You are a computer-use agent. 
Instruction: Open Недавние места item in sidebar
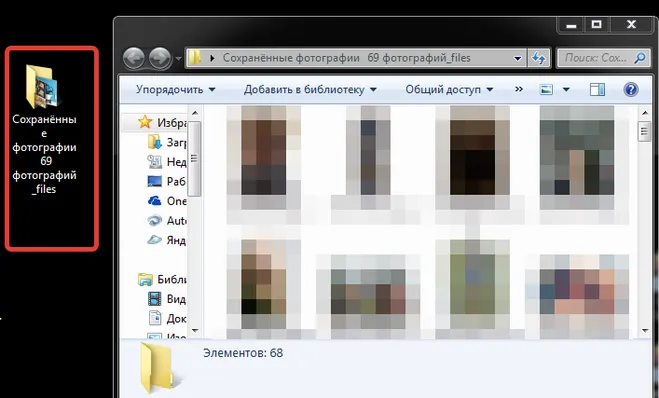pyautogui.click(x=166, y=161)
